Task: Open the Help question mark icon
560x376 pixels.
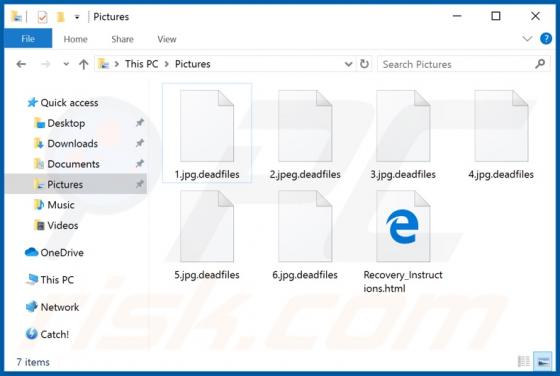Action: click(x=546, y=39)
